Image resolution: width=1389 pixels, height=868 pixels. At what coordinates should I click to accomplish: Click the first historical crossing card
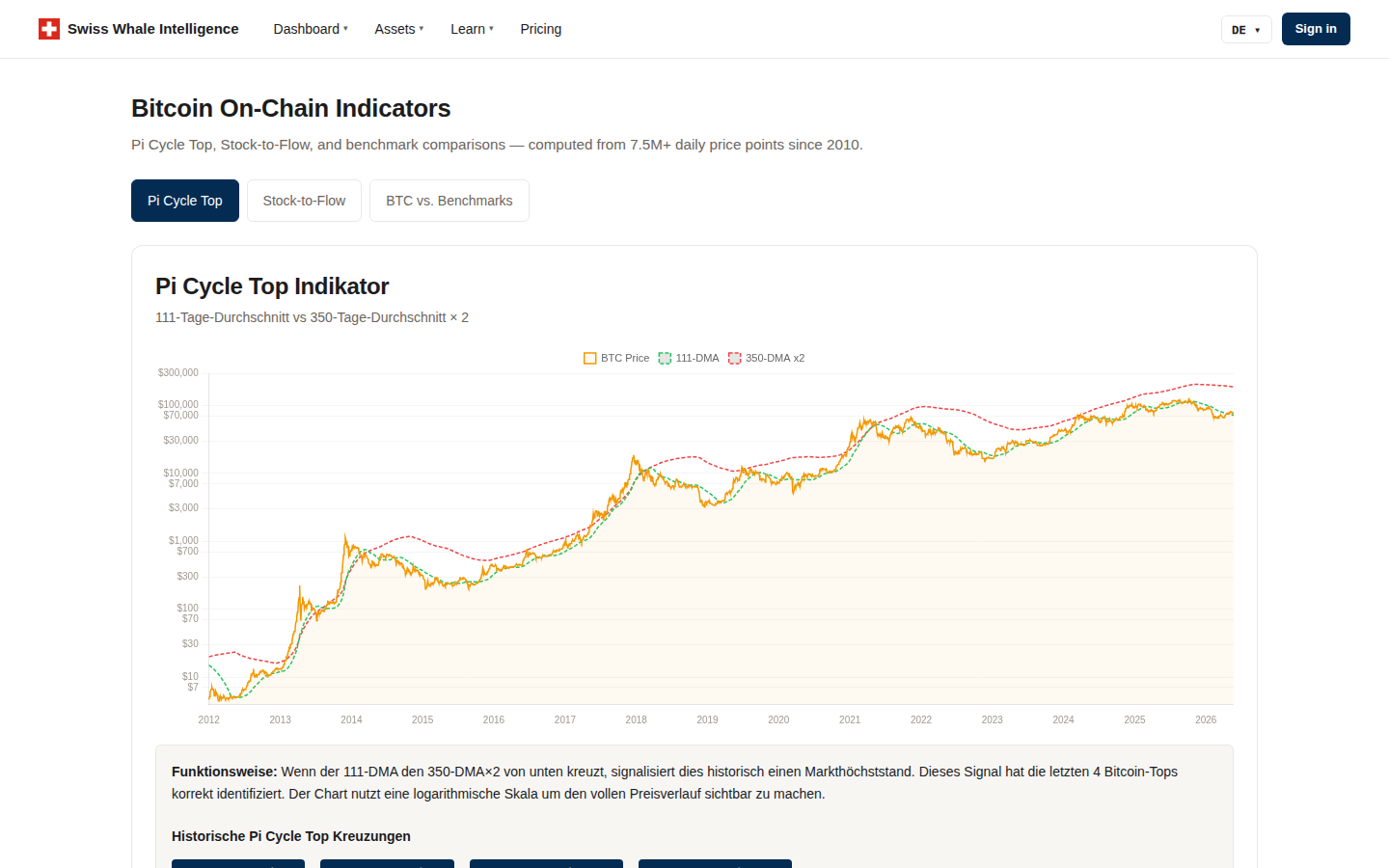coord(238,863)
